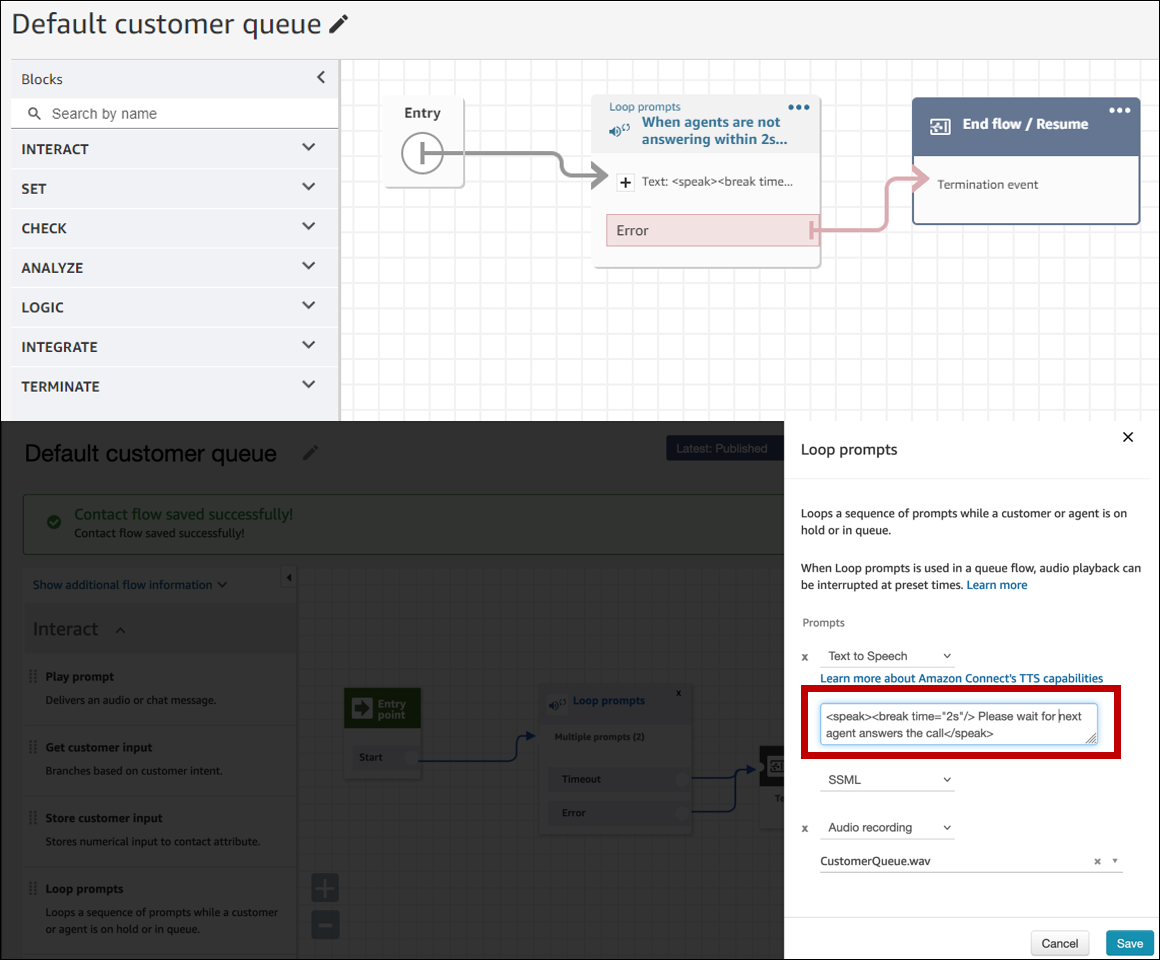
Task: Click the zoom-out minus icon on the canvas
Action: pyautogui.click(x=324, y=925)
